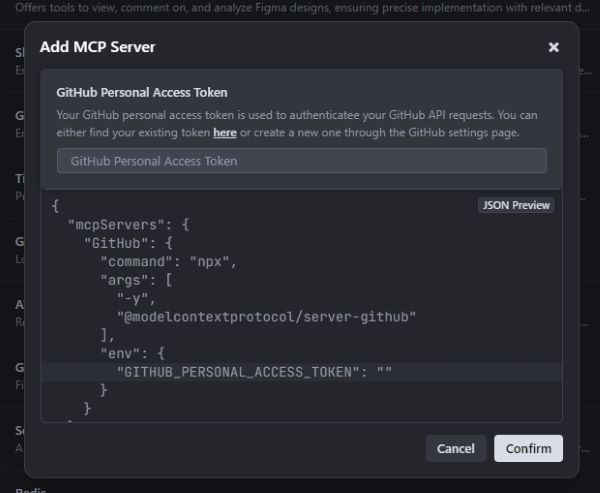Image resolution: width=600 pixels, height=493 pixels.
Task: Close the Add MCP Server dialog
Action: point(553,47)
